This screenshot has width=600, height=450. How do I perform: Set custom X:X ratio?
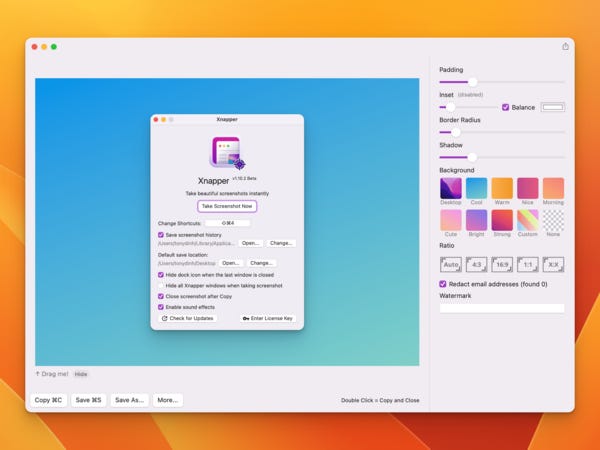553,264
